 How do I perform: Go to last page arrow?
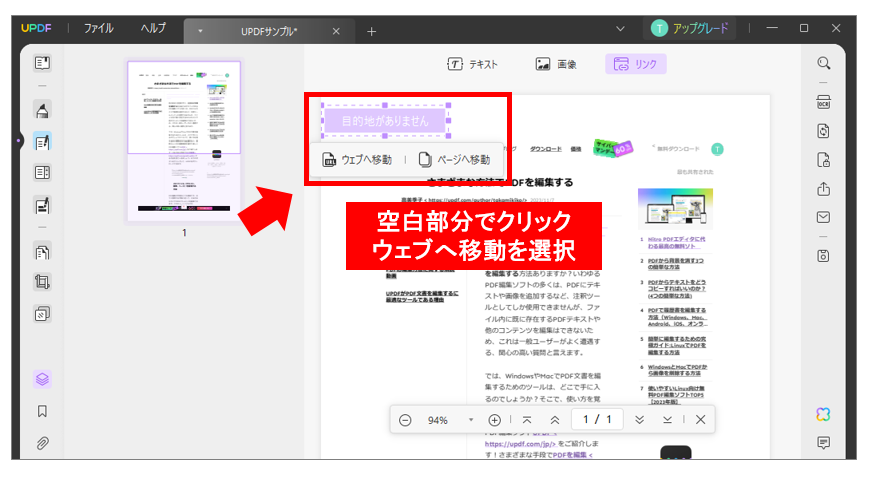(x=667, y=420)
